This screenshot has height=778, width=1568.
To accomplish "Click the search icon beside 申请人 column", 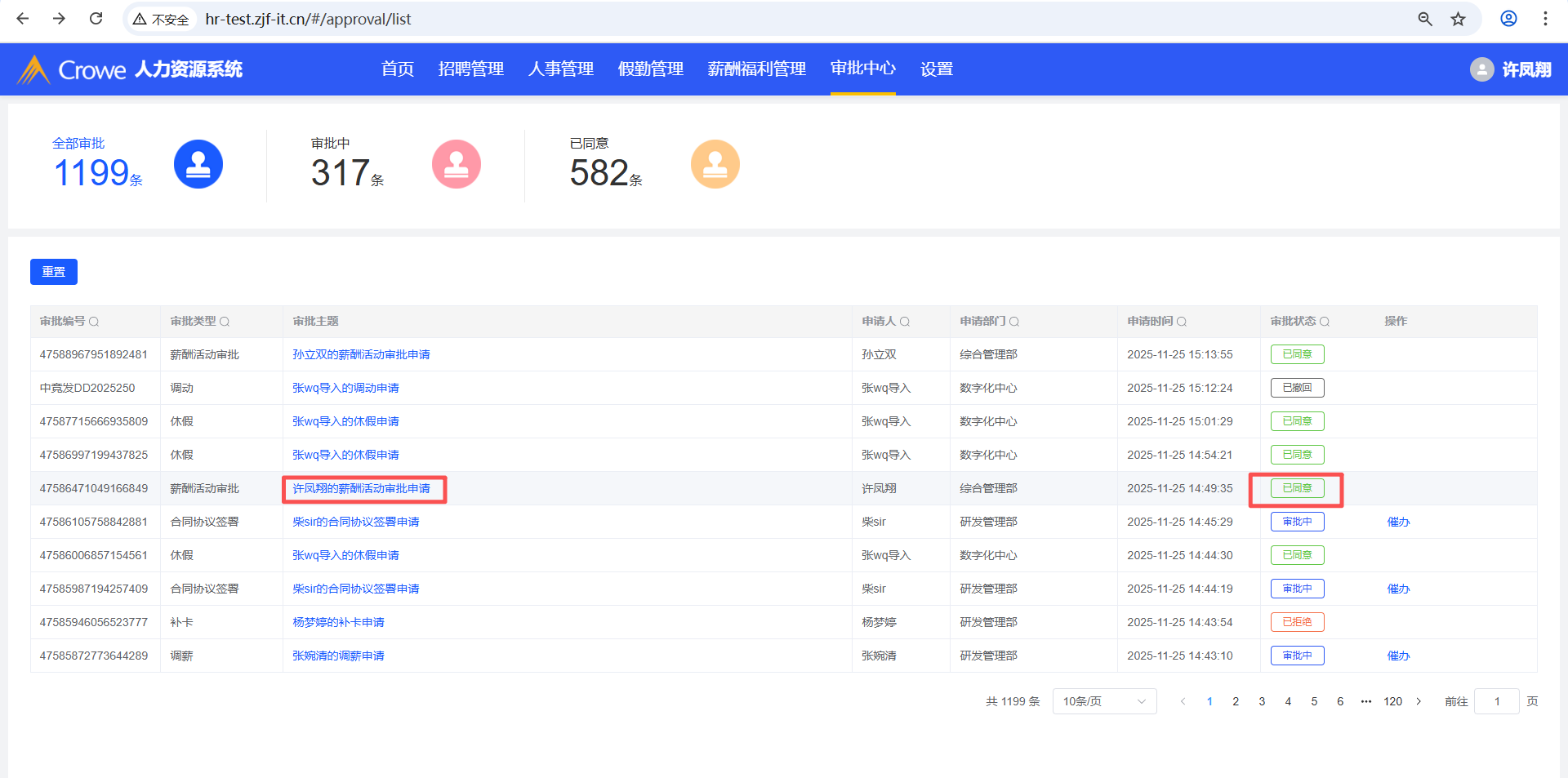I will [x=905, y=322].
